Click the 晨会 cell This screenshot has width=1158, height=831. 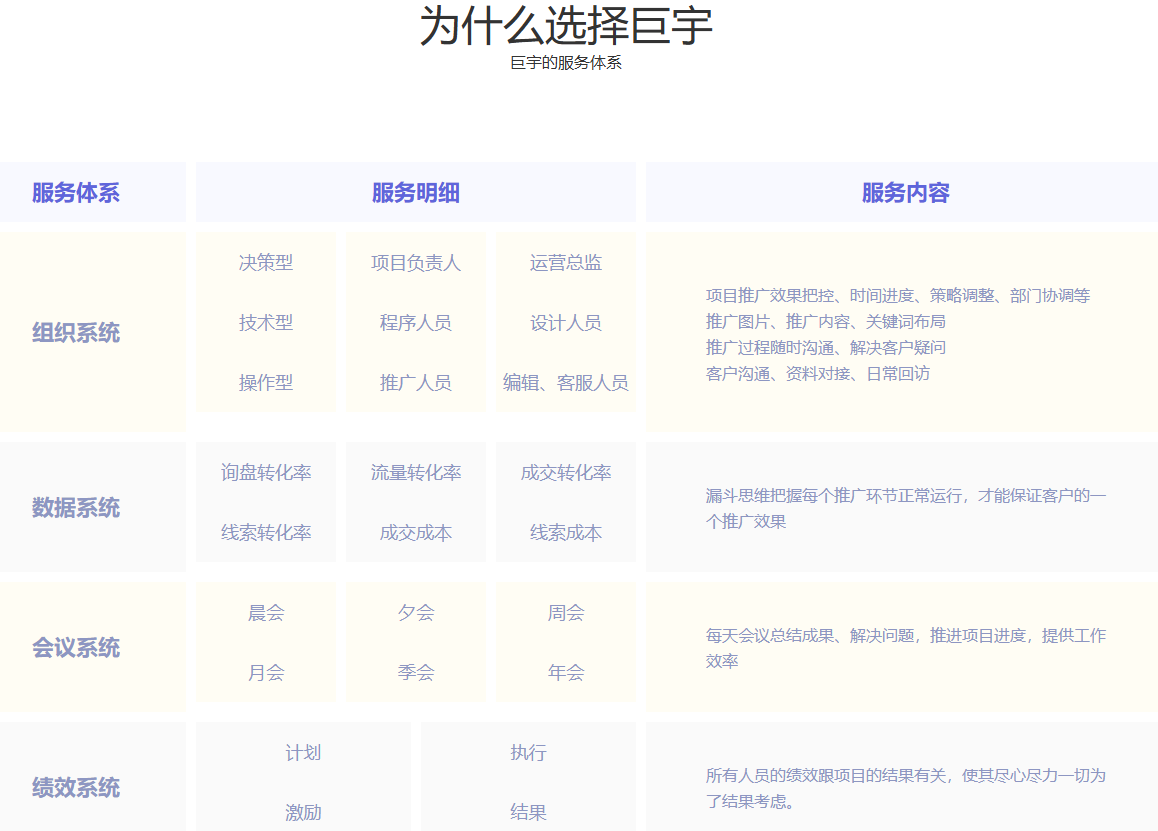[266, 612]
